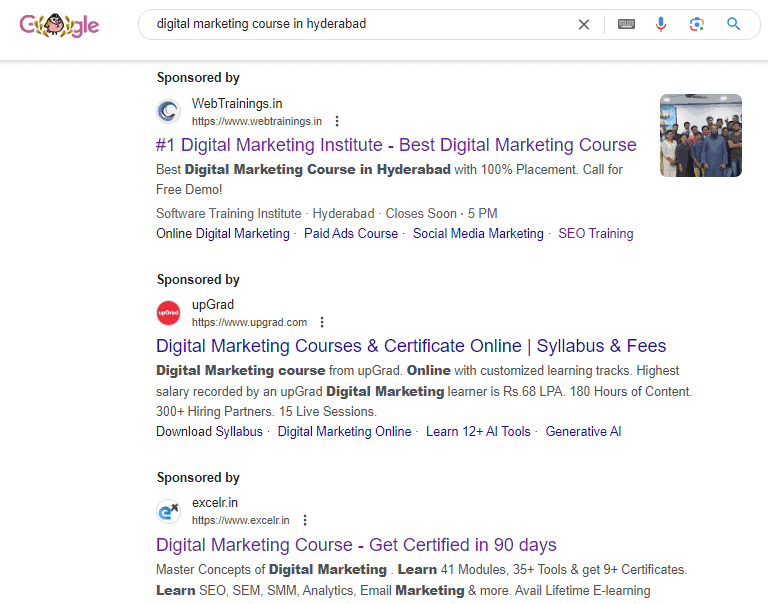Open the three-dot menu beside excelr.in URL
The height and width of the screenshot is (604, 768).
point(305,520)
